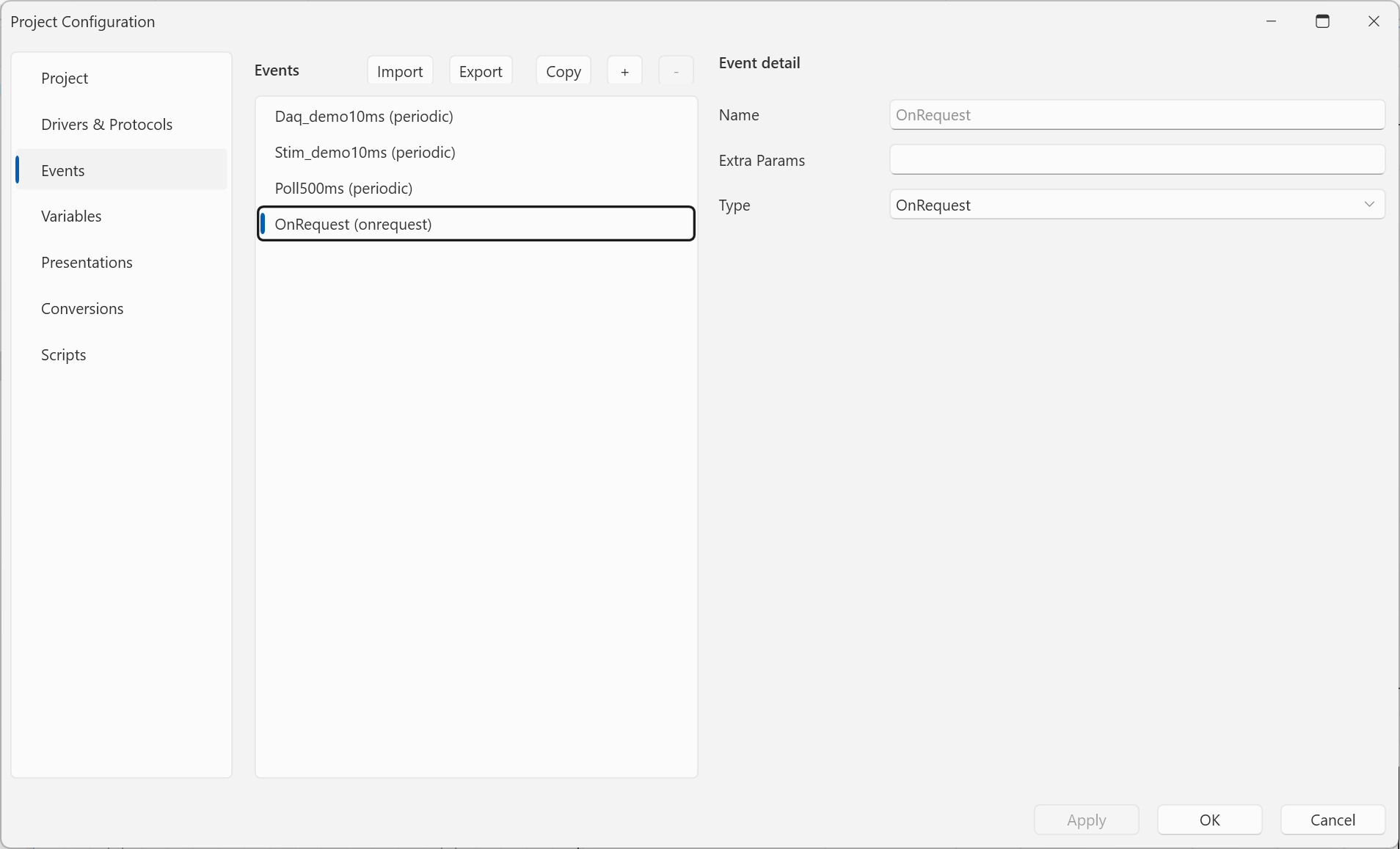This screenshot has width=1400, height=849.
Task: Select Daq_demo10ms (periodic) event
Action: pos(476,117)
